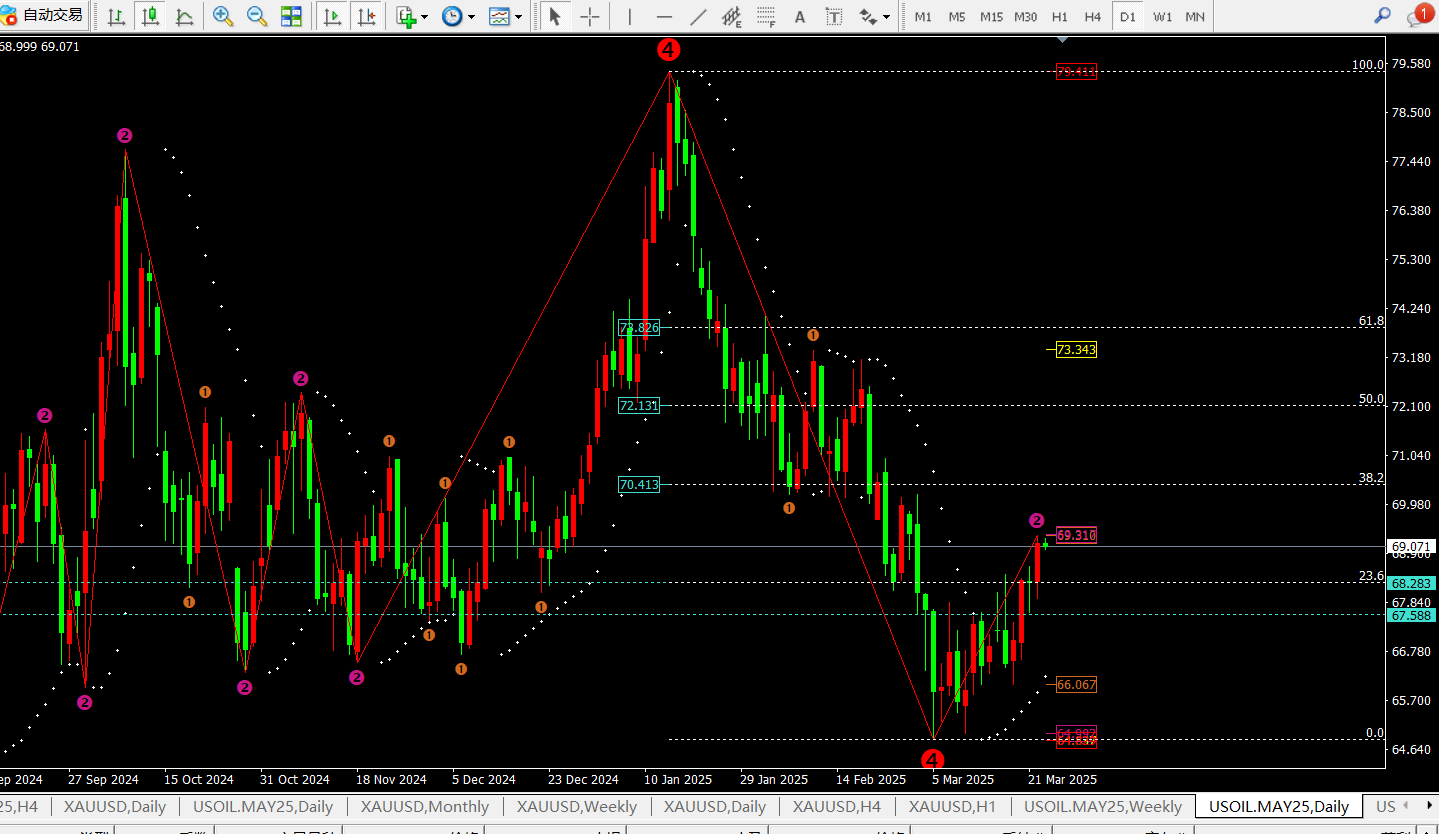Click the zoom out magnifier icon
The height and width of the screenshot is (834, 1439).
[x=257, y=16]
